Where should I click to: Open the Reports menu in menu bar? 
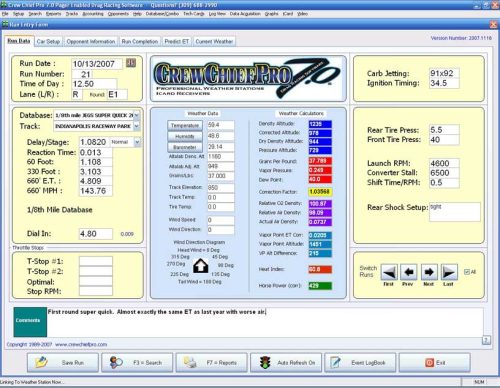tap(53, 14)
